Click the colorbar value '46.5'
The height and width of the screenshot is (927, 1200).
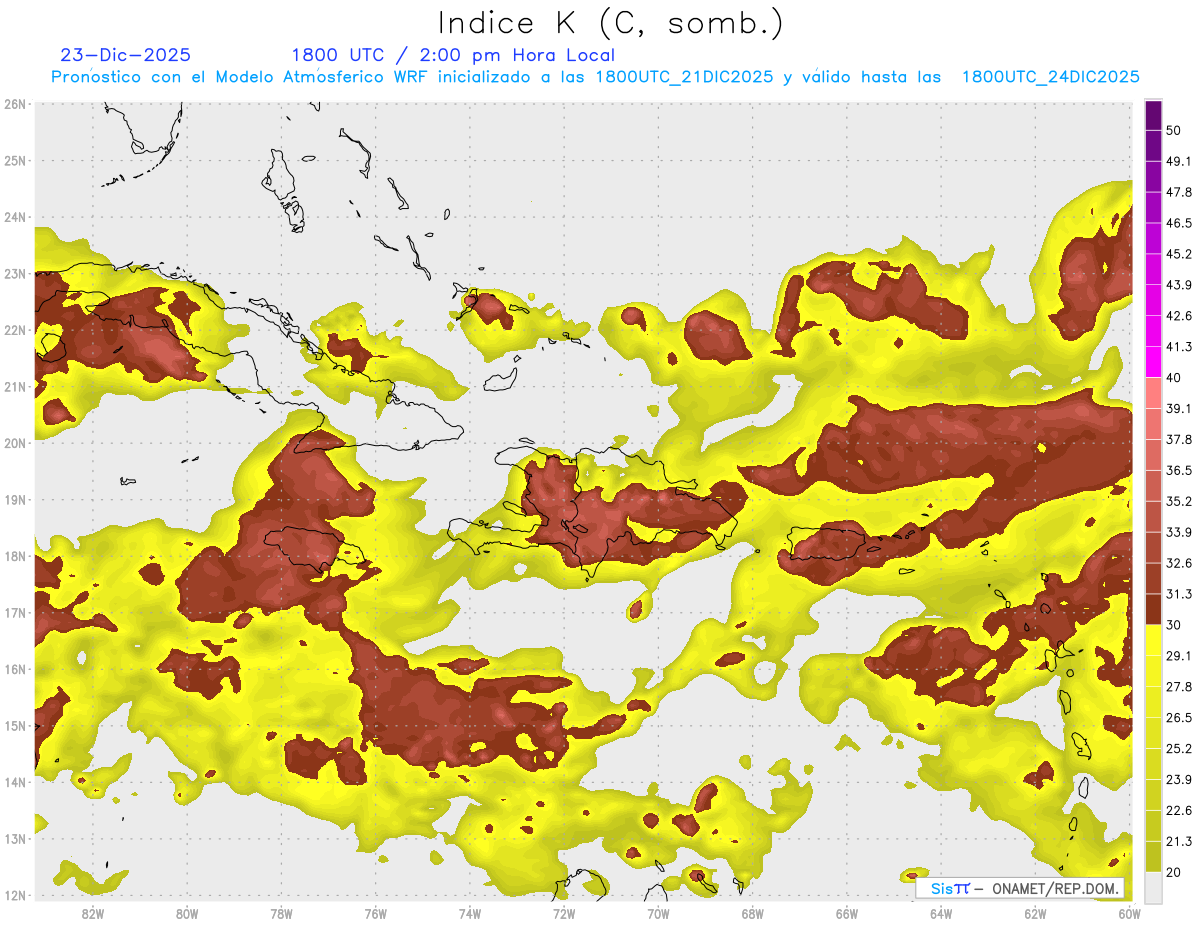(x=1179, y=223)
